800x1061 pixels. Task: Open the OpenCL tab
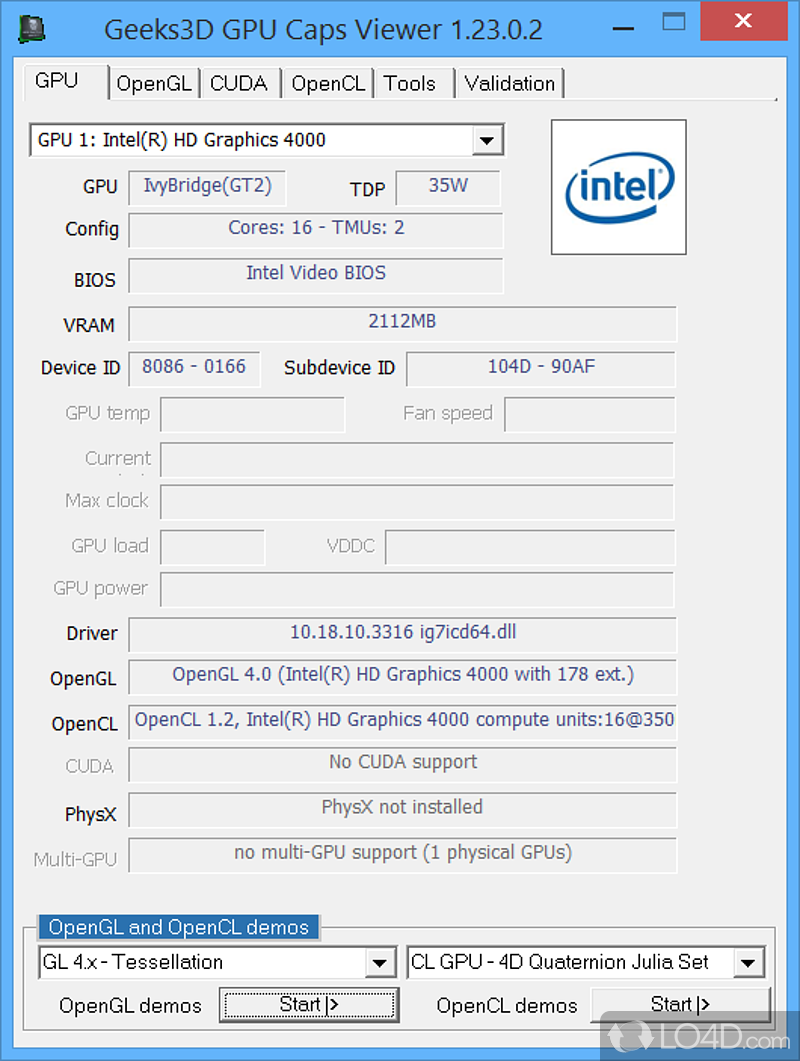pos(328,83)
